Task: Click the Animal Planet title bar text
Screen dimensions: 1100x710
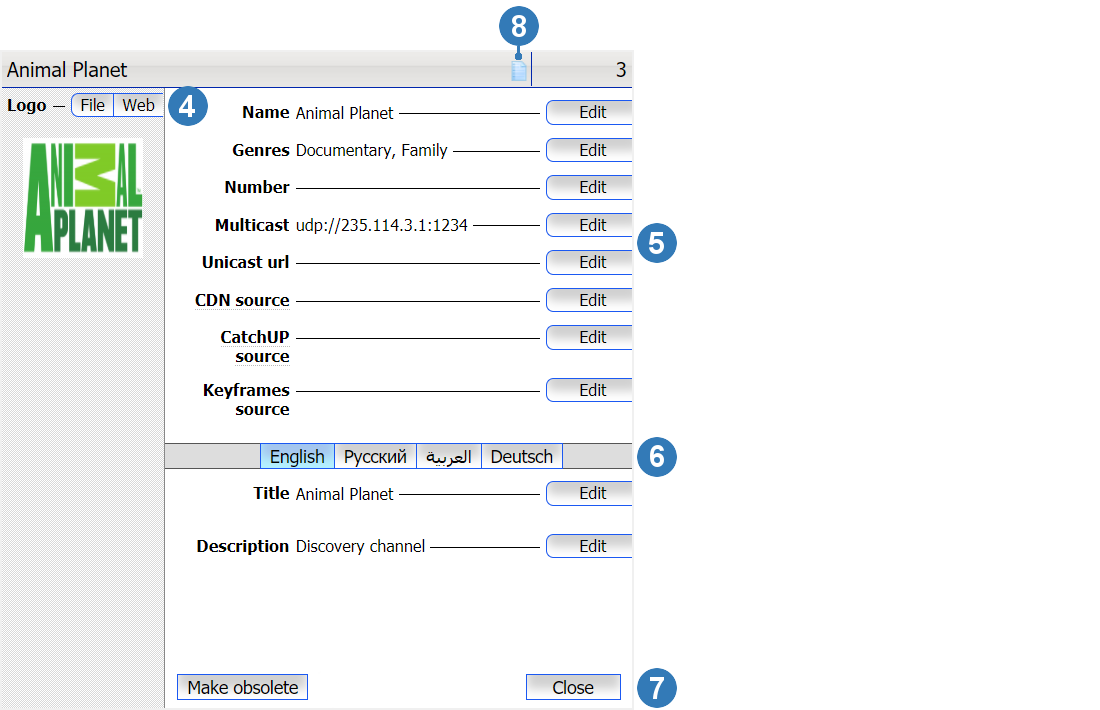Action: click(x=67, y=70)
